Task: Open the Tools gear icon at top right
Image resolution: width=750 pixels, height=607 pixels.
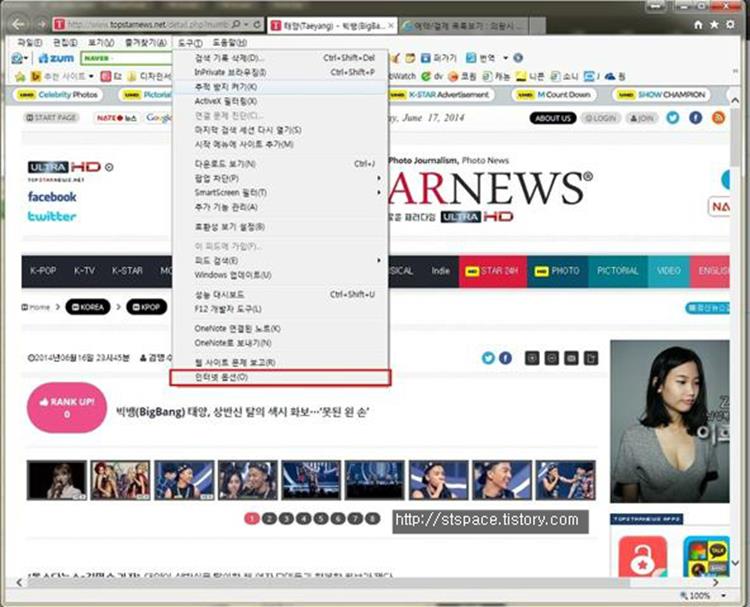Action: 730,24
